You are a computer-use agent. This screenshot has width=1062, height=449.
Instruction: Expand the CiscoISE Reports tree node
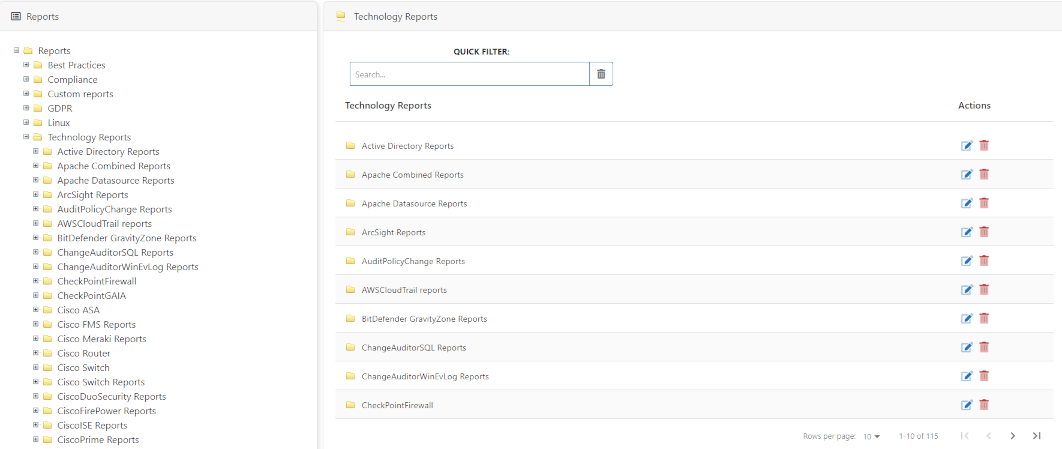tap(35, 425)
